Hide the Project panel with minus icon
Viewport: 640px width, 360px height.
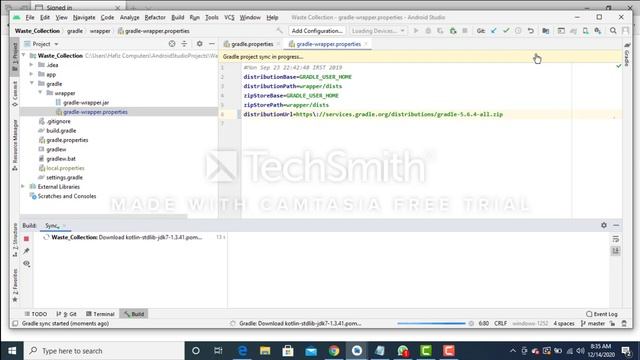[211, 44]
